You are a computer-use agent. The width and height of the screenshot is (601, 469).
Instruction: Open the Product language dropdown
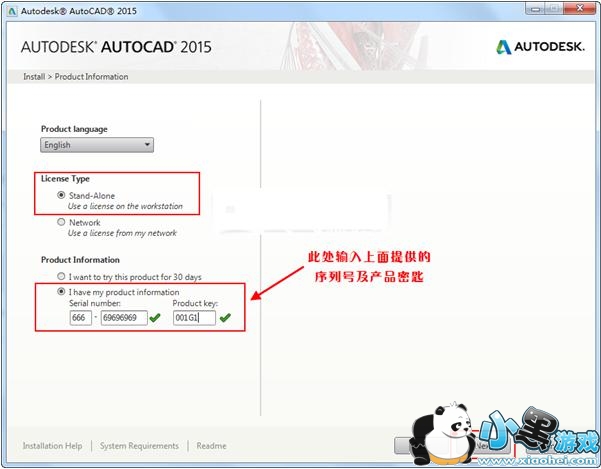pos(97,145)
